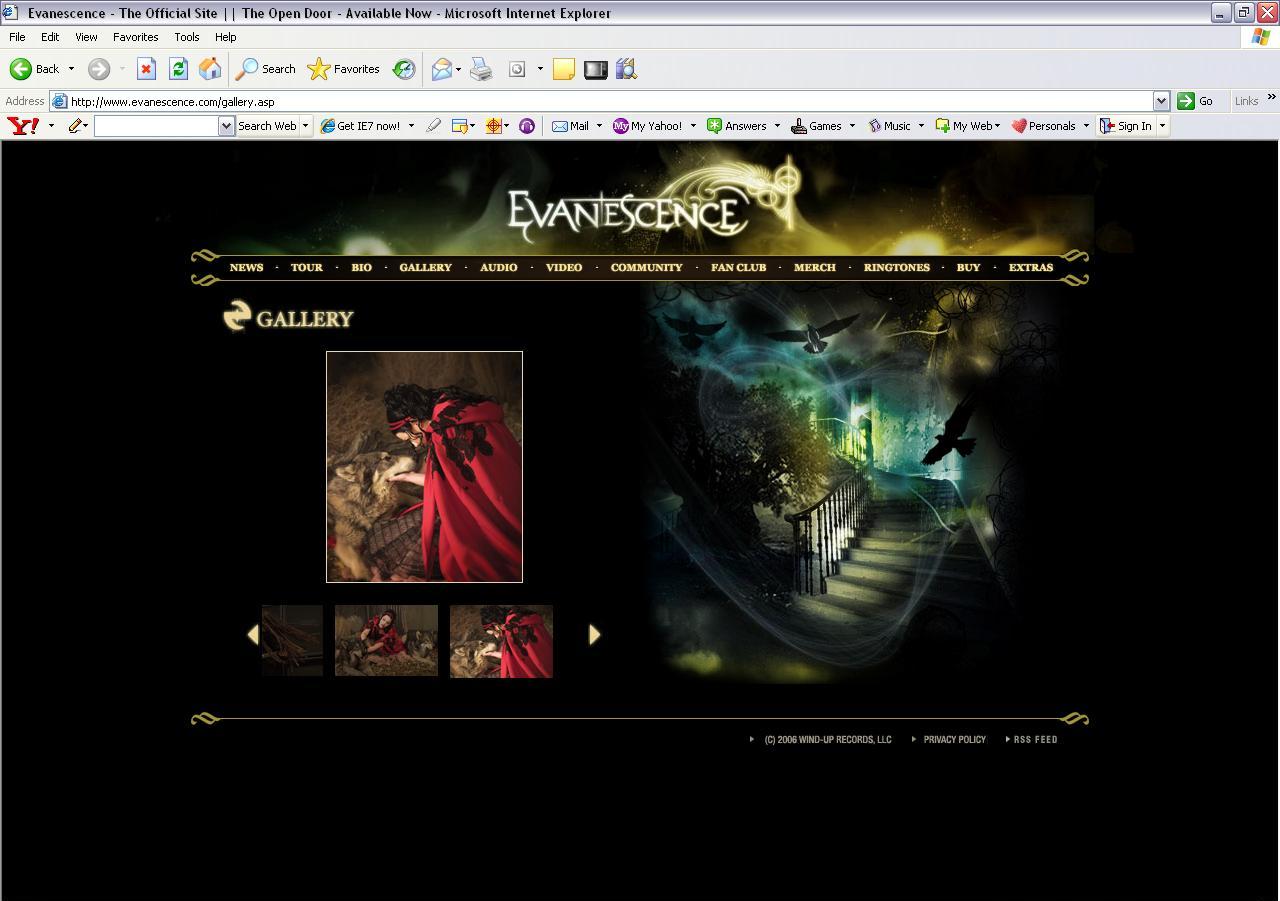The height and width of the screenshot is (901, 1280).
Task: Open the Yahoo Mail dropdown arrow
Action: click(599, 126)
